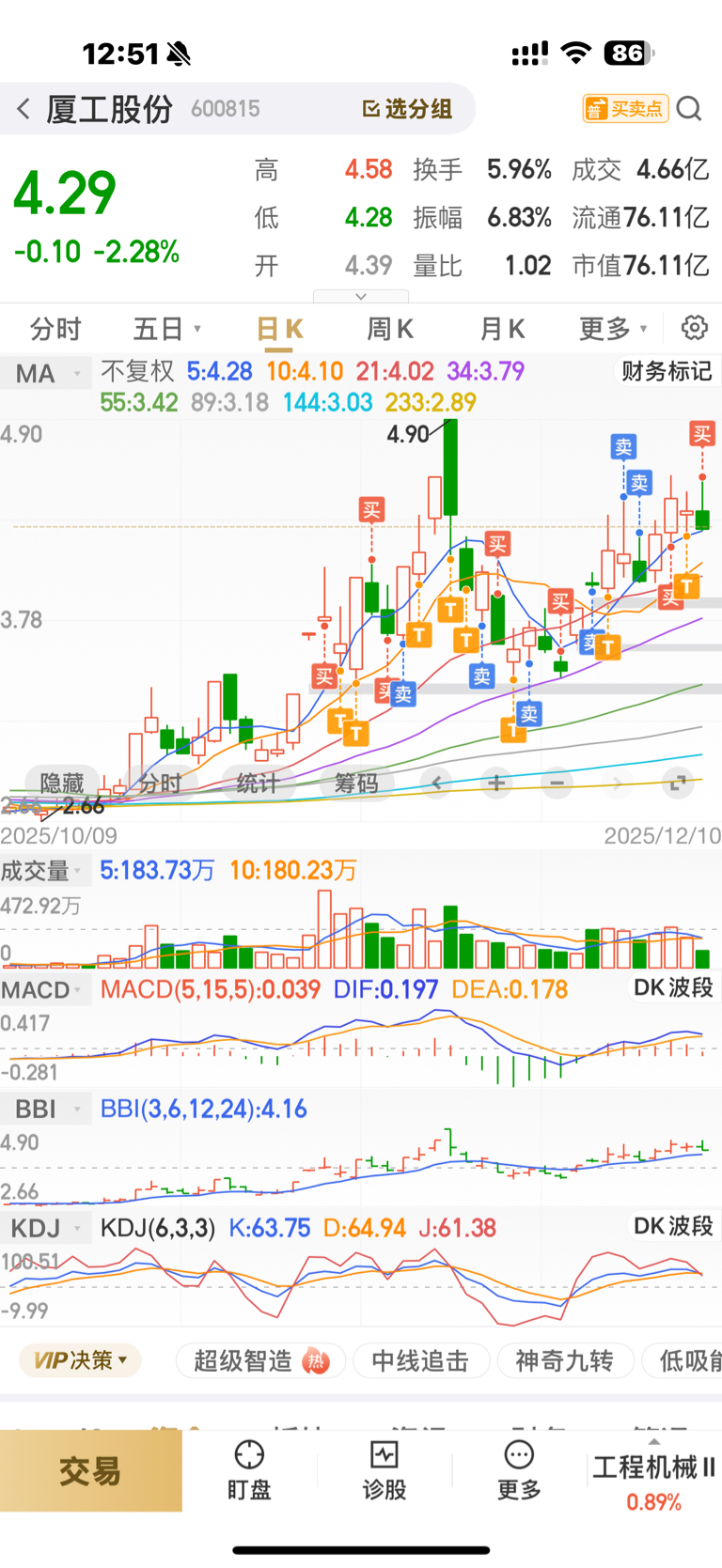722x1568 pixels.
Task: Tap the MACD(5,15,5):0.039 value
Action: pos(211,989)
